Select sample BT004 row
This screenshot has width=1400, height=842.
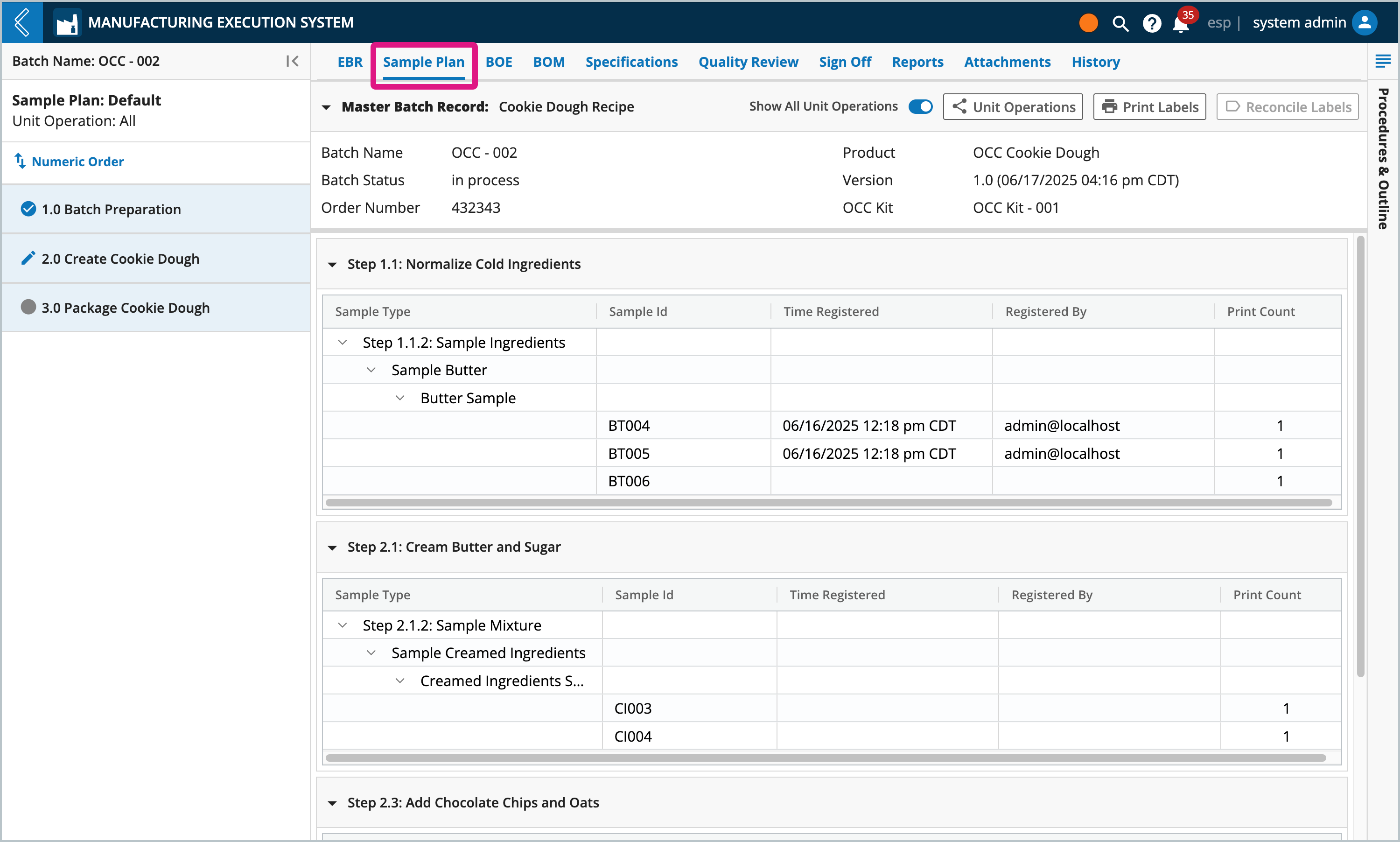coord(832,426)
